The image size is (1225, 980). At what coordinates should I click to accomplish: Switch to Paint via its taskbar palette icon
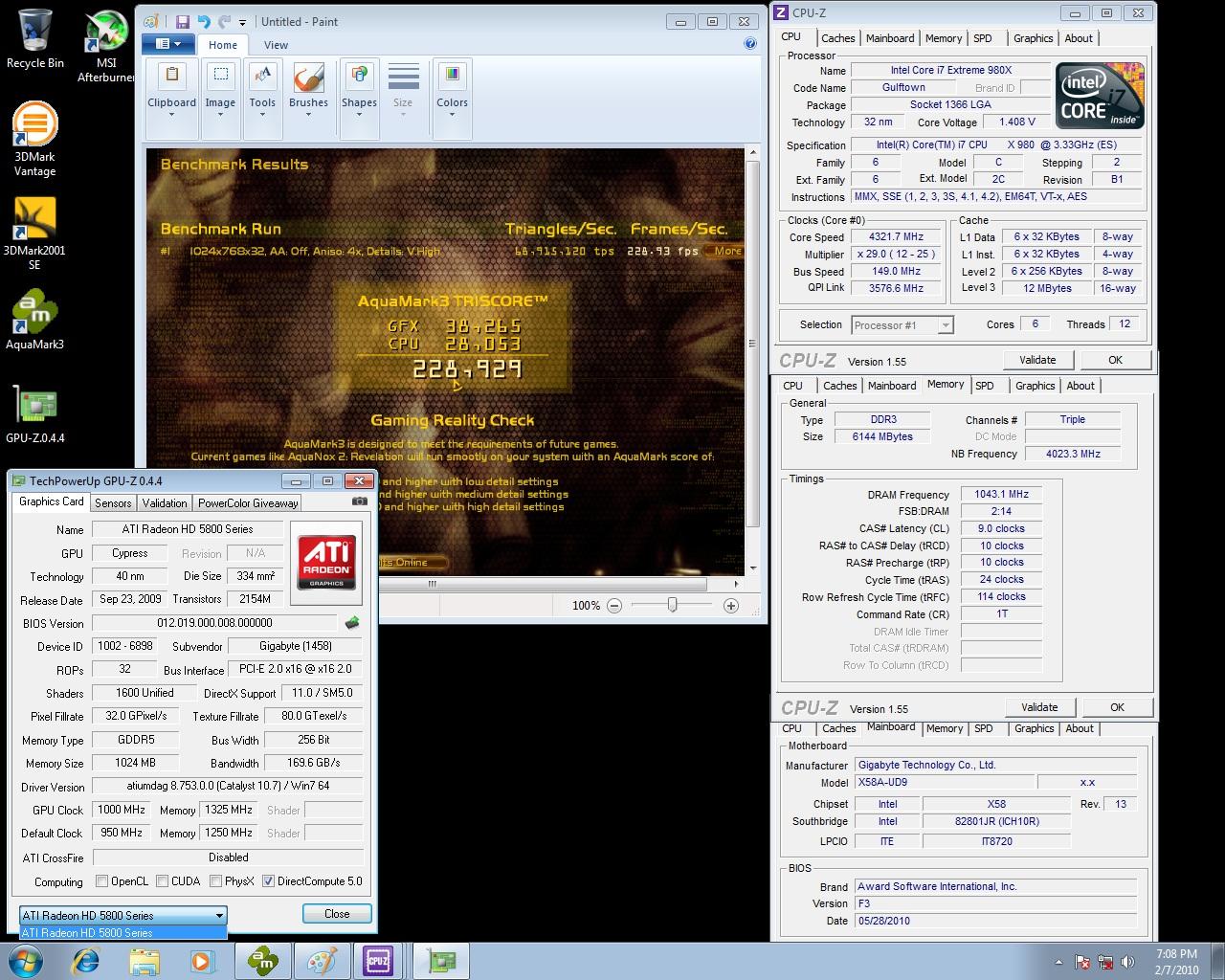point(321,961)
